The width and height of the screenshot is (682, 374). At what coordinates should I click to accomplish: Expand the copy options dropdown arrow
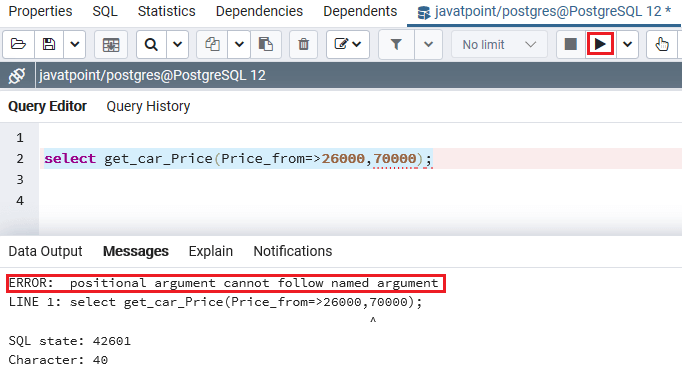tap(239, 44)
